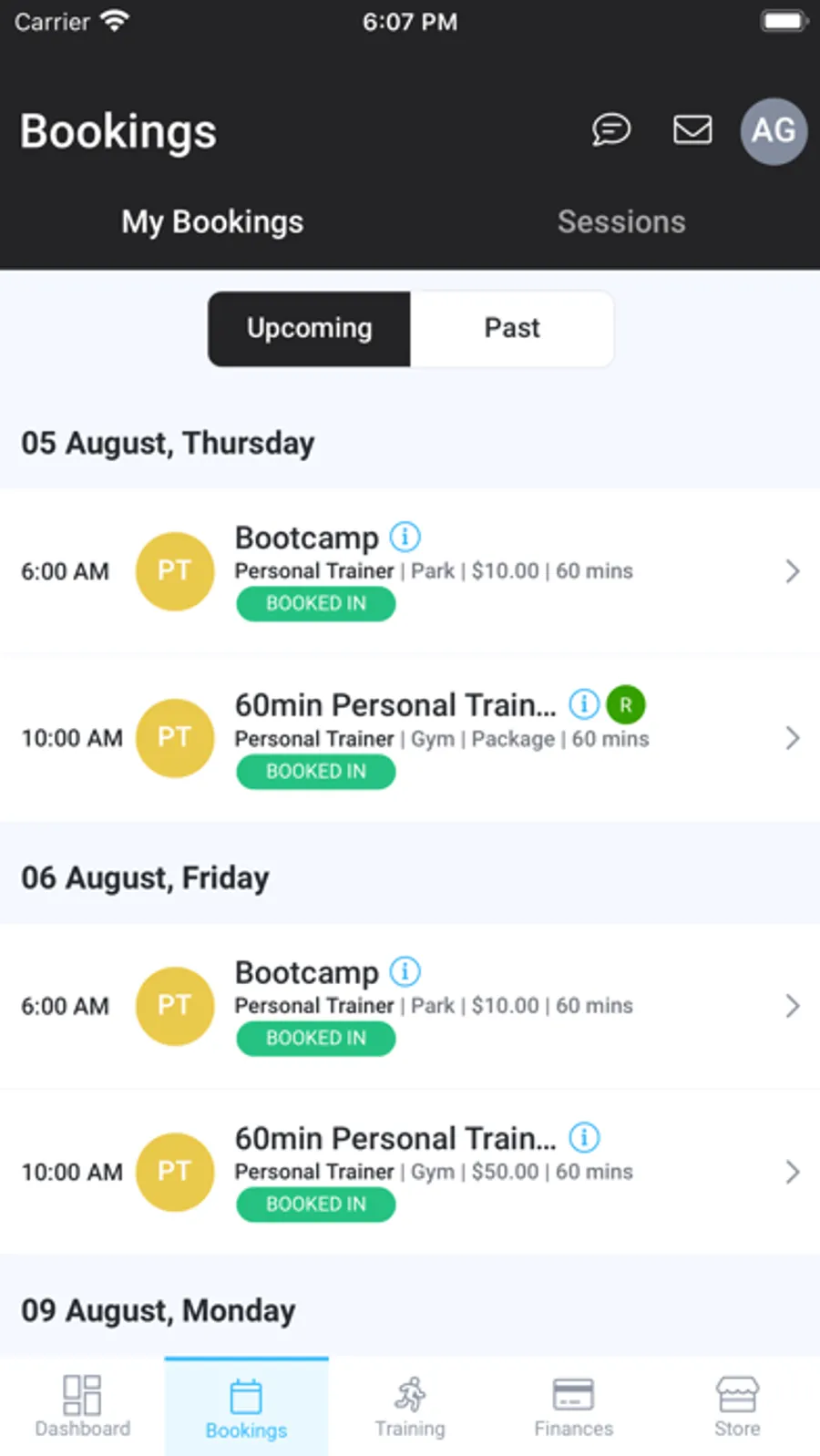Viewport: 820px width, 1456px height.
Task: Open the mail envelope icon
Action: (692, 129)
